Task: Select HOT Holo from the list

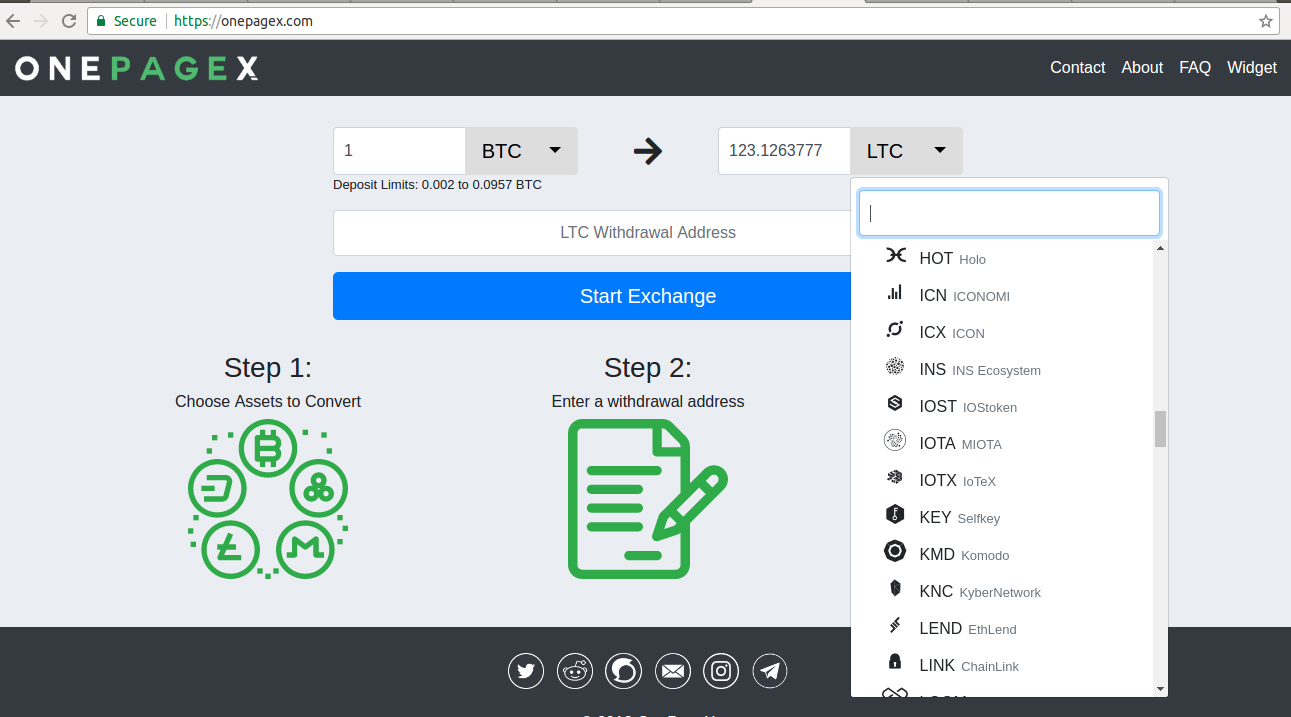Action: pyautogui.click(x=1003, y=258)
